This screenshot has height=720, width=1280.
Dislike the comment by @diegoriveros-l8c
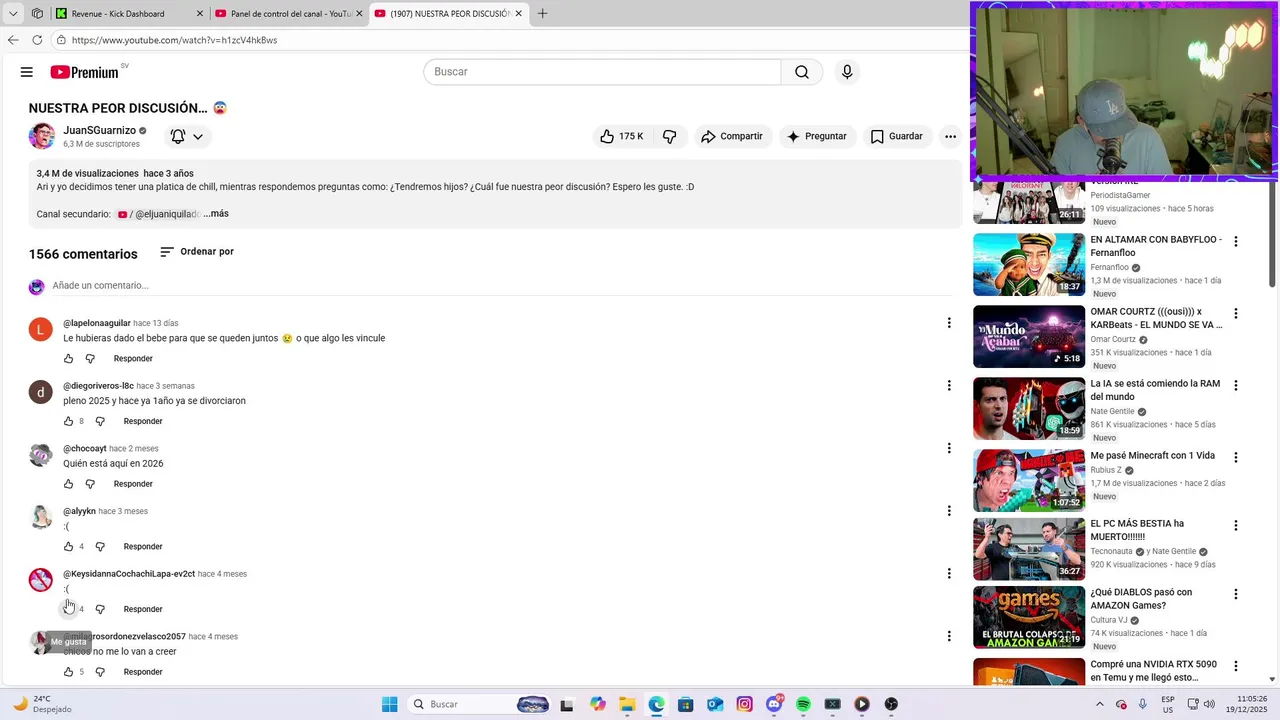[100, 421]
